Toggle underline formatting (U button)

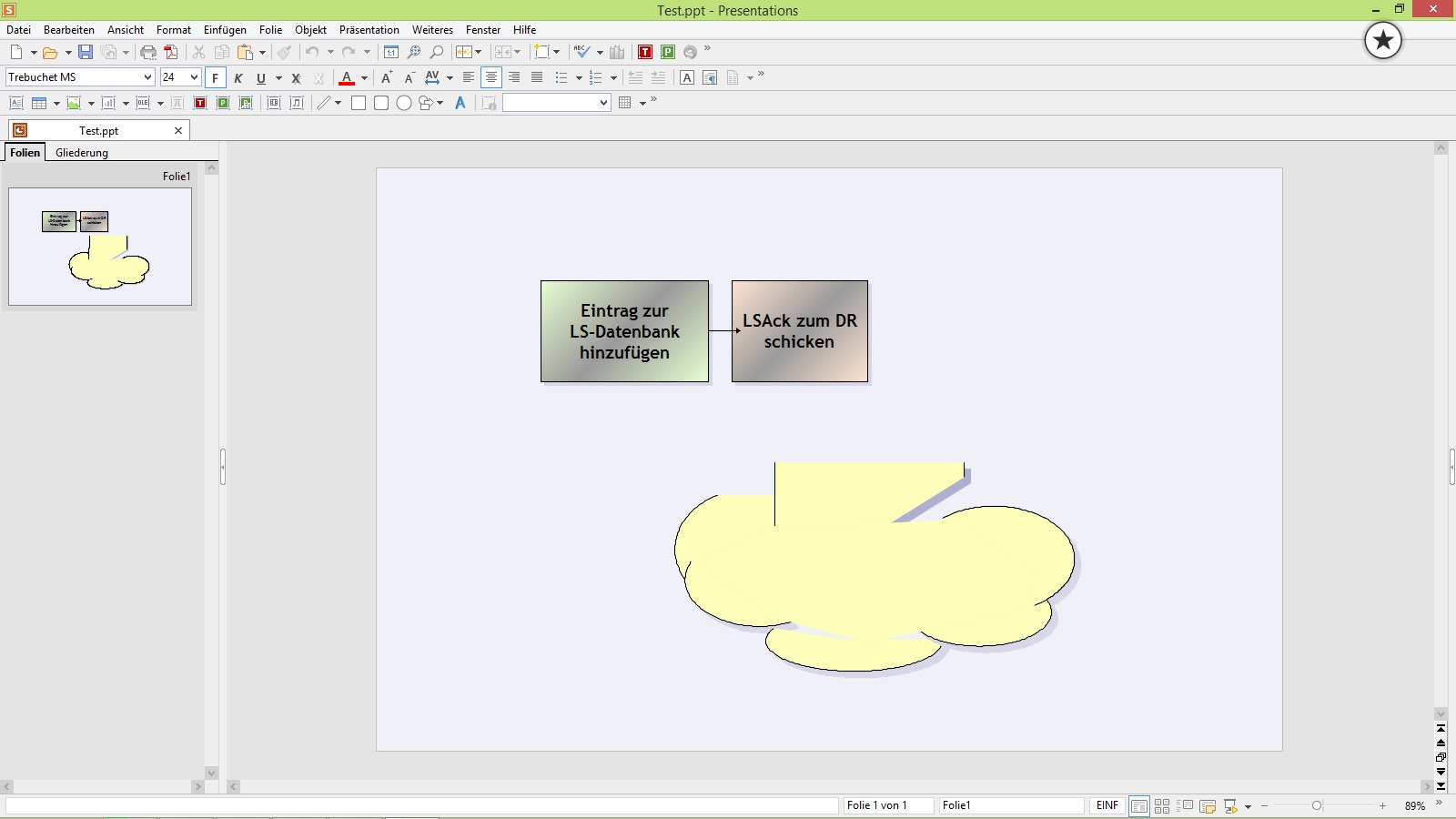pyautogui.click(x=261, y=77)
